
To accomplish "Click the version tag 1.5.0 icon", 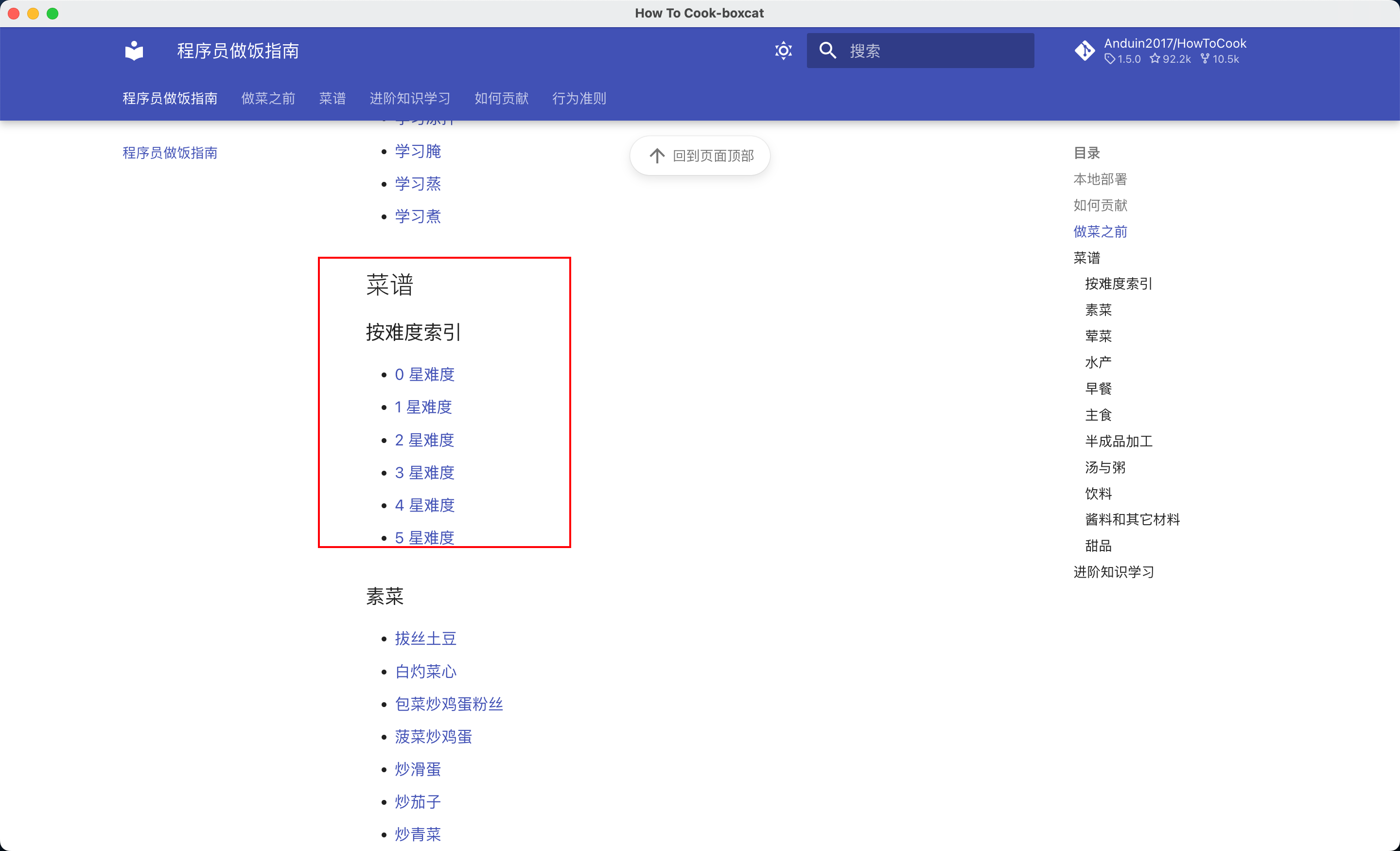I will point(1109,58).
